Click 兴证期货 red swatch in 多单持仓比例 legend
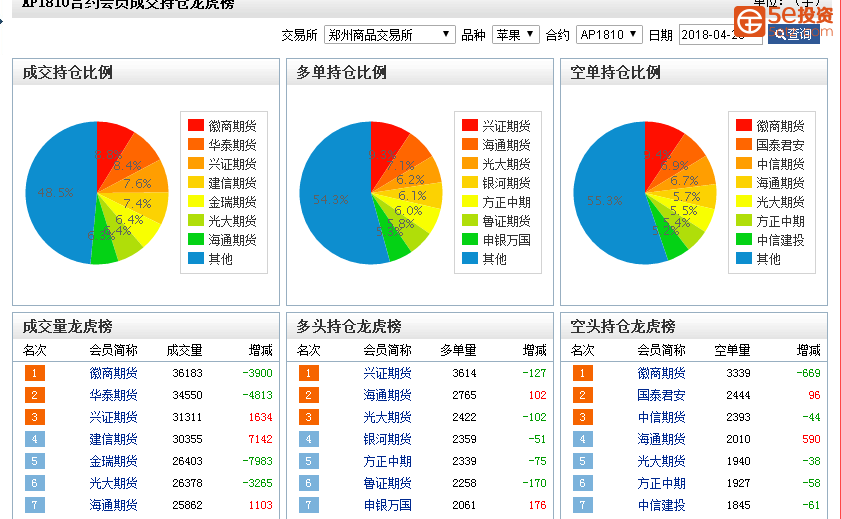The width and height of the screenshot is (841, 519). [x=470, y=125]
